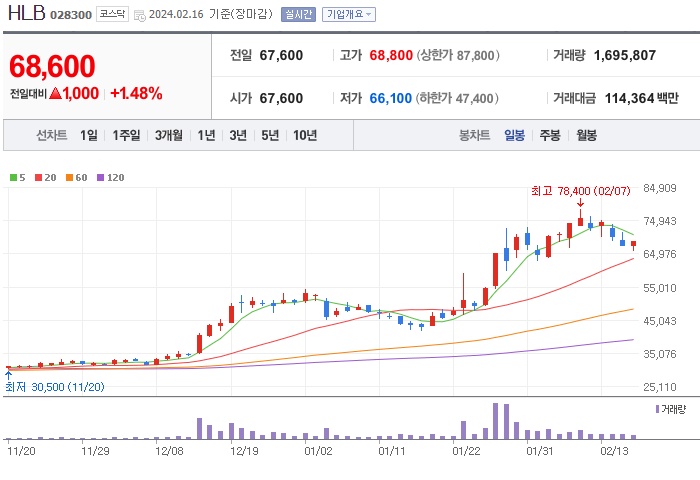Image resolution: width=700 pixels, height=480 pixels.
Task: Click the 실시간 real-time button
Action: coord(298,15)
